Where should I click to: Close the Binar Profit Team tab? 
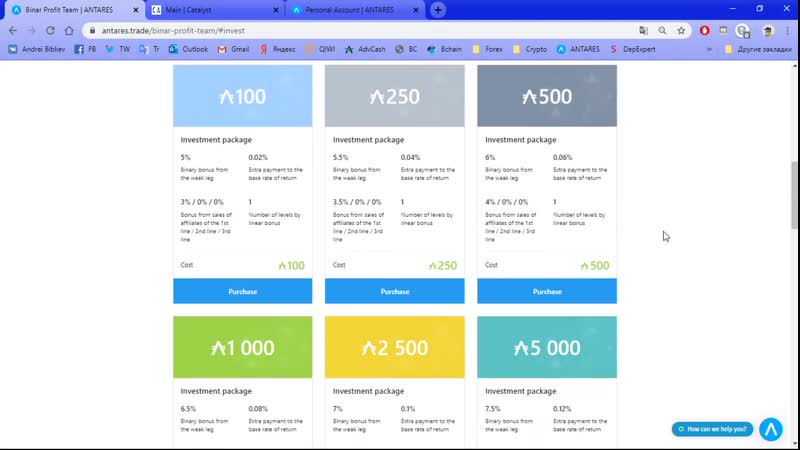(x=136, y=10)
